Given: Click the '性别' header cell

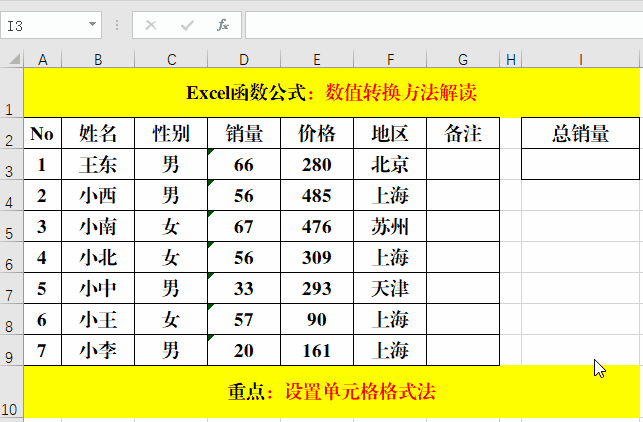Looking at the screenshot, I should 171,133.
